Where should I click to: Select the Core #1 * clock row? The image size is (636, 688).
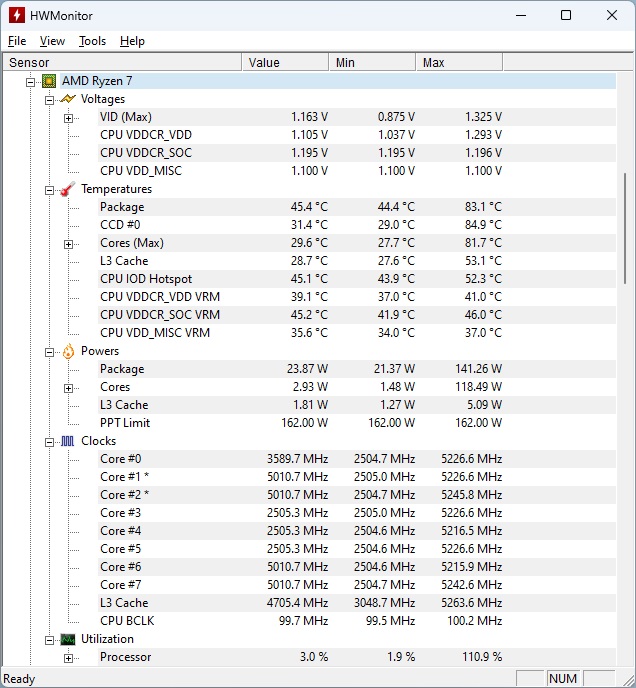[357, 477]
